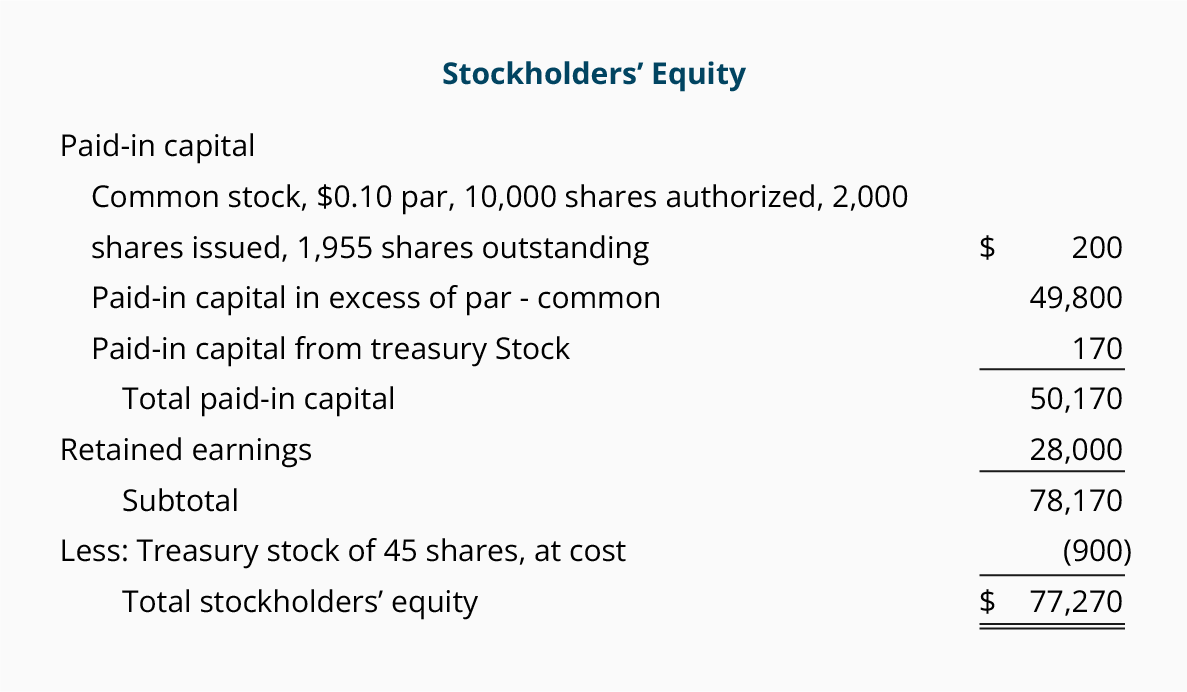Viewport: 1187px width, 692px height.
Task: Select the 78,170 subtotal amount
Action: click(1076, 500)
